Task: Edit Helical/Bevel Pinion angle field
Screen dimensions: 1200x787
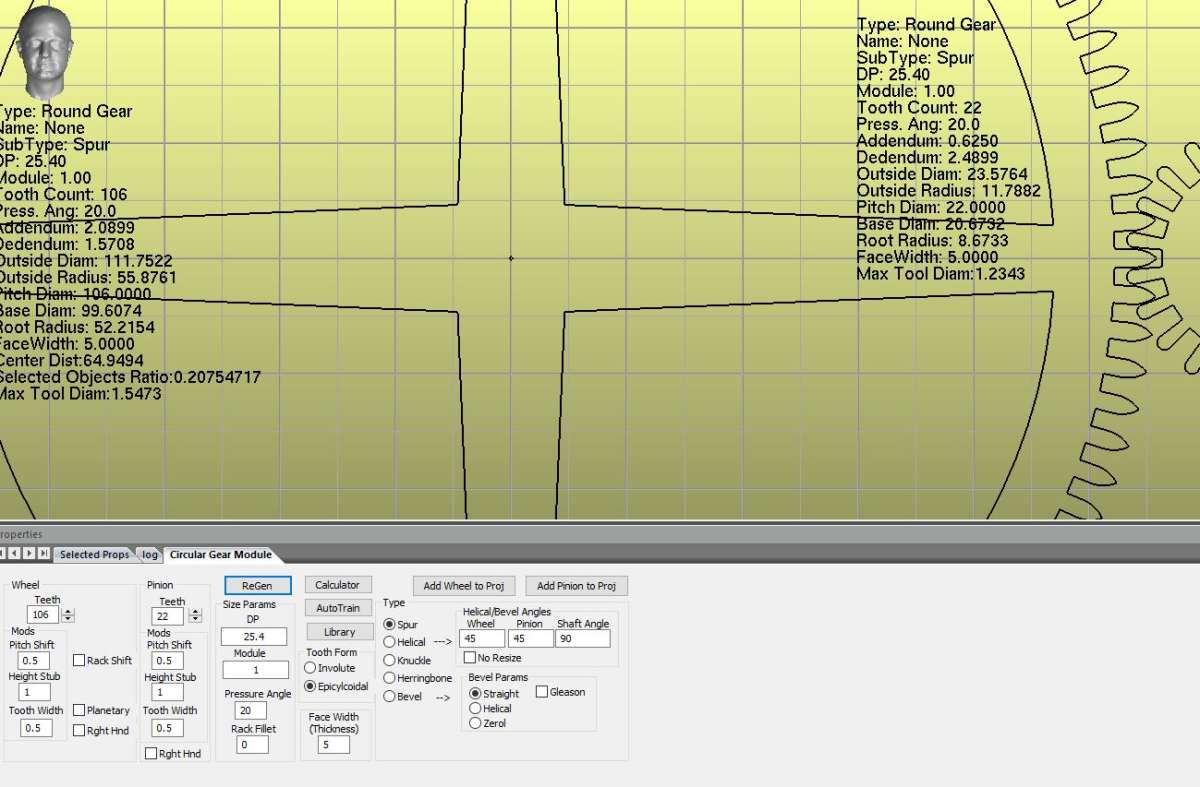Action: (531, 638)
